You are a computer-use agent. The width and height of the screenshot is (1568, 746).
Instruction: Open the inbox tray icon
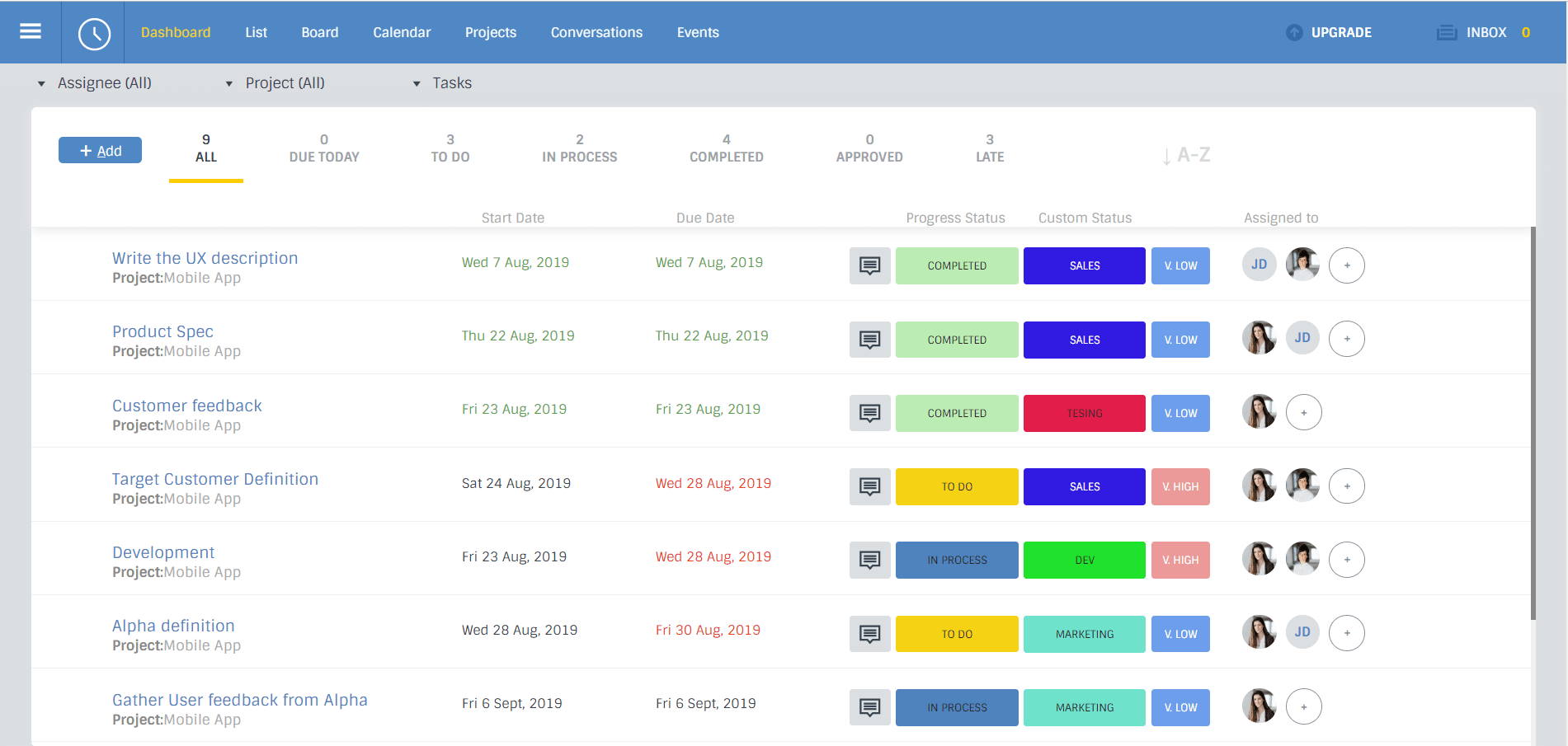pos(1447,33)
